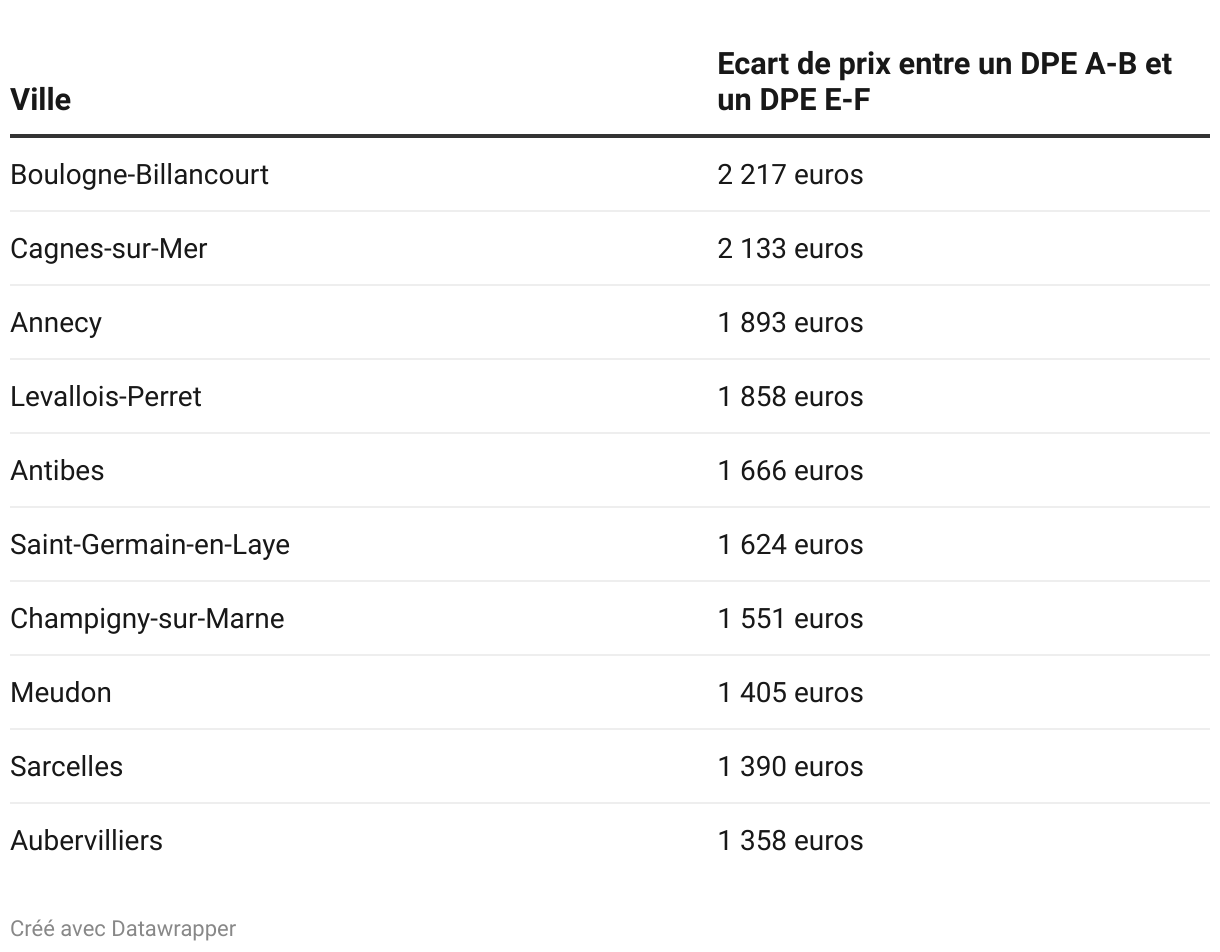
Task: Click the 2 217 euros value
Action: tap(790, 175)
